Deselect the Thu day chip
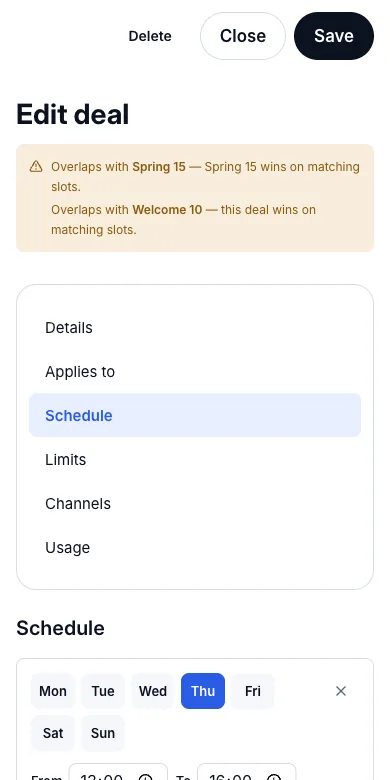 click(x=203, y=691)
